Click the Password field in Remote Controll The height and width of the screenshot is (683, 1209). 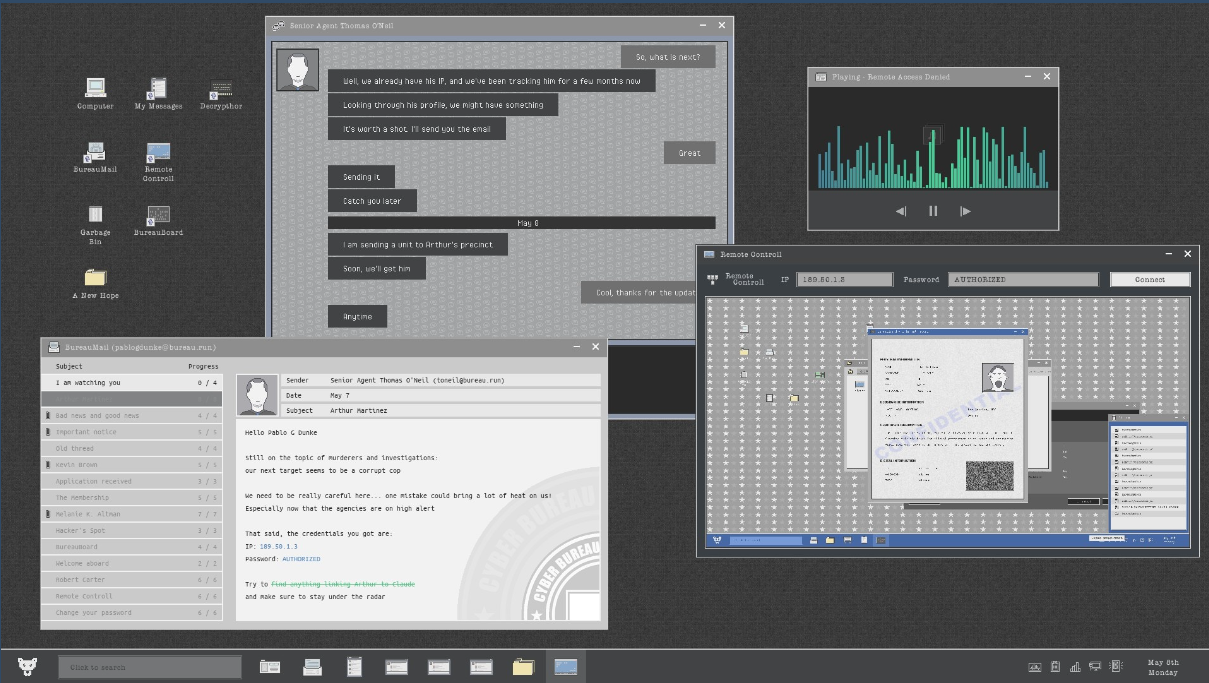(1022, 280)
